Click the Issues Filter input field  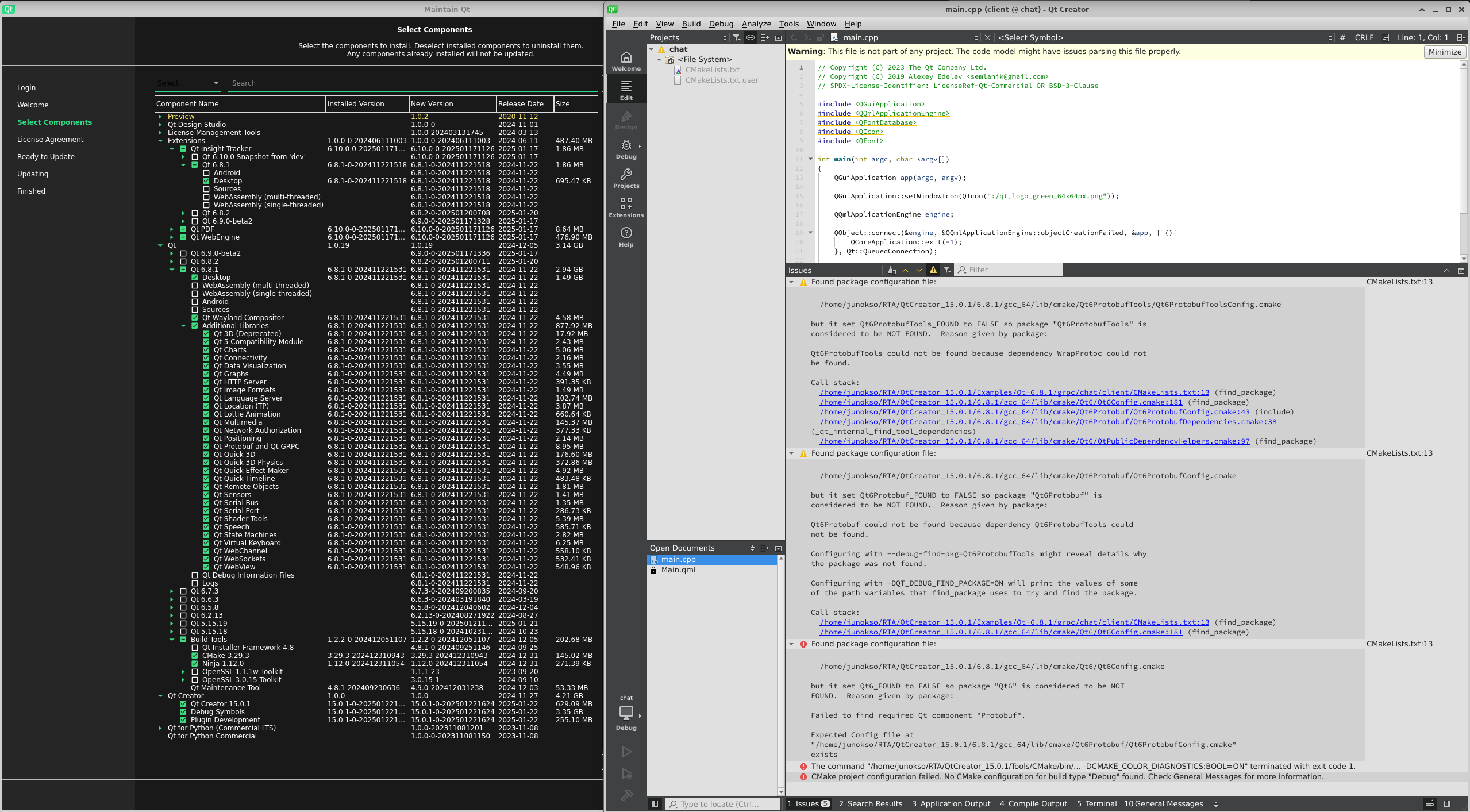[1009, 270]
